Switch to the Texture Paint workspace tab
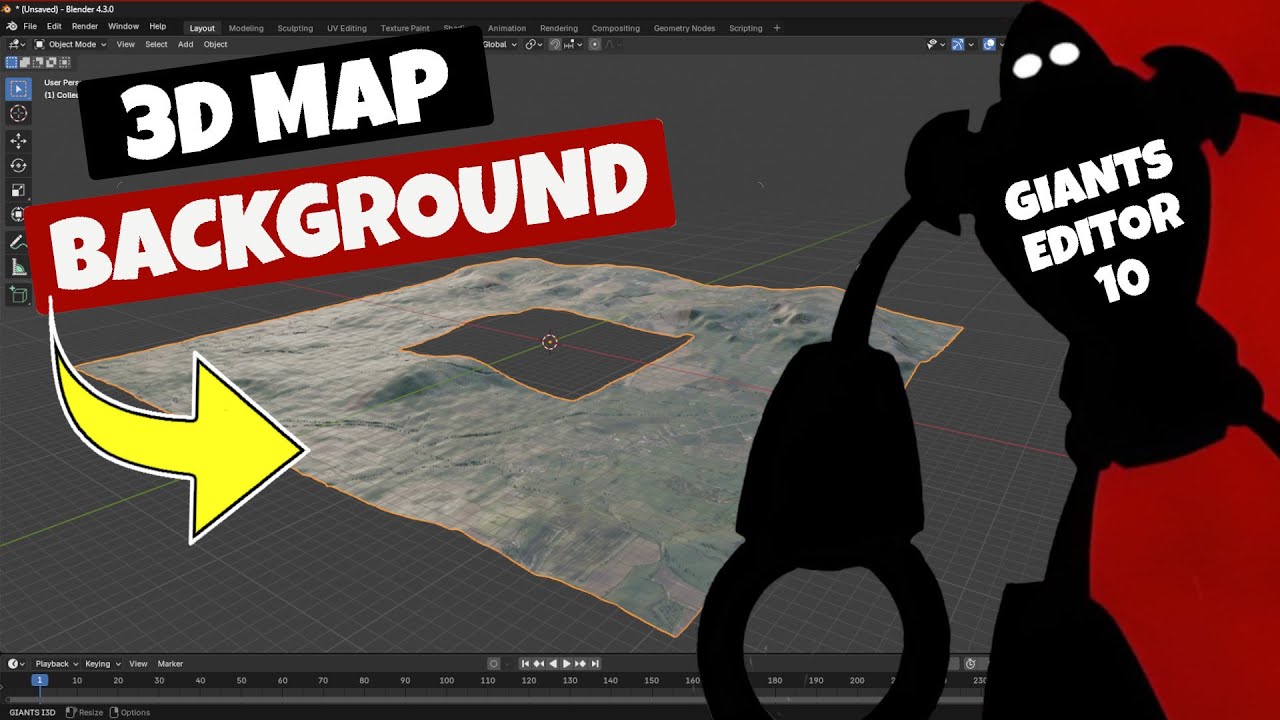Image resolution: width=1280 pixels, height=720 pixels. pyautogui.click(x=405, y=28)
